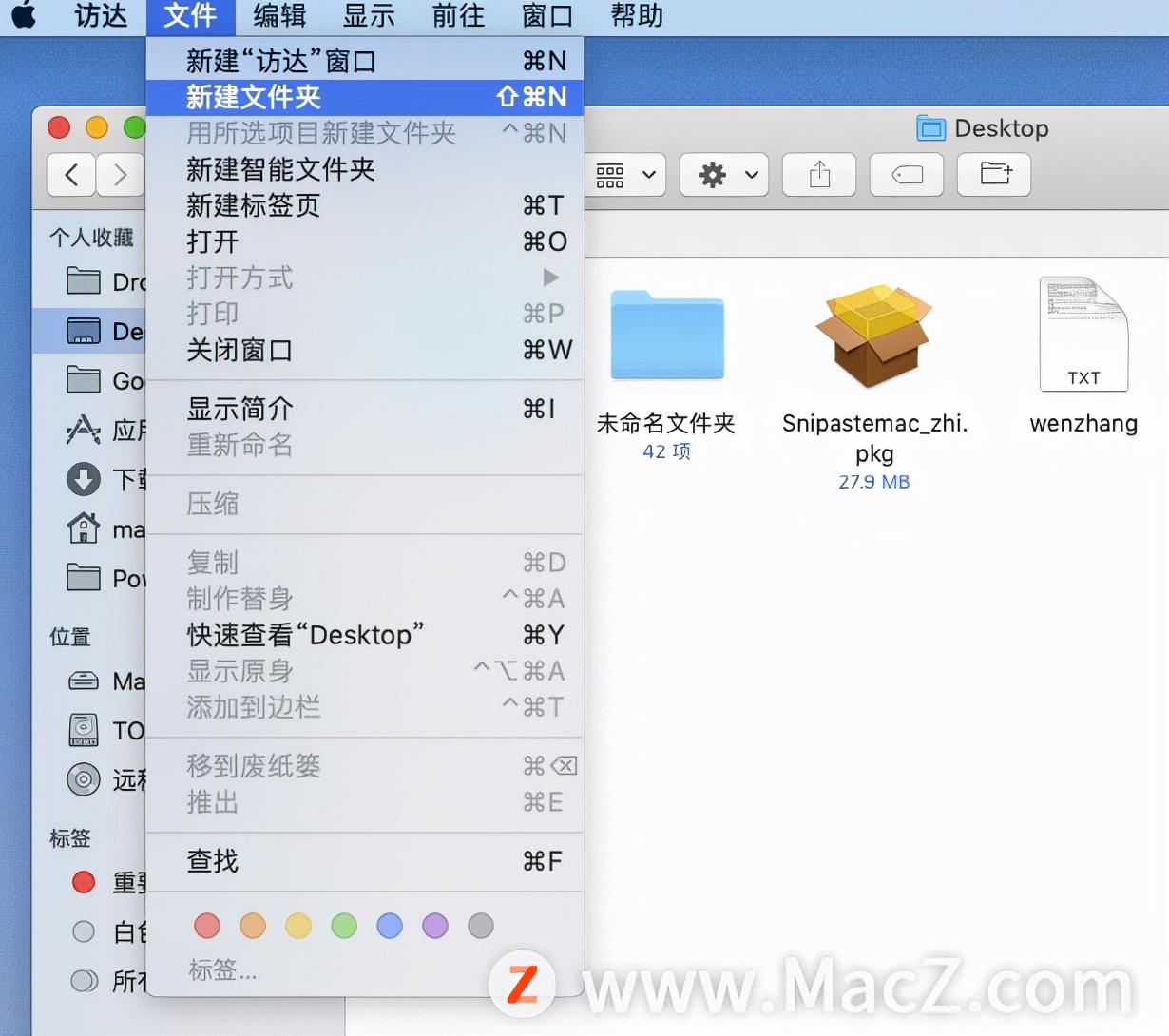The image size is (1169, 1036).
Task: Click the Share icon in the Finder toolbar
Action: tap(818, 175)
